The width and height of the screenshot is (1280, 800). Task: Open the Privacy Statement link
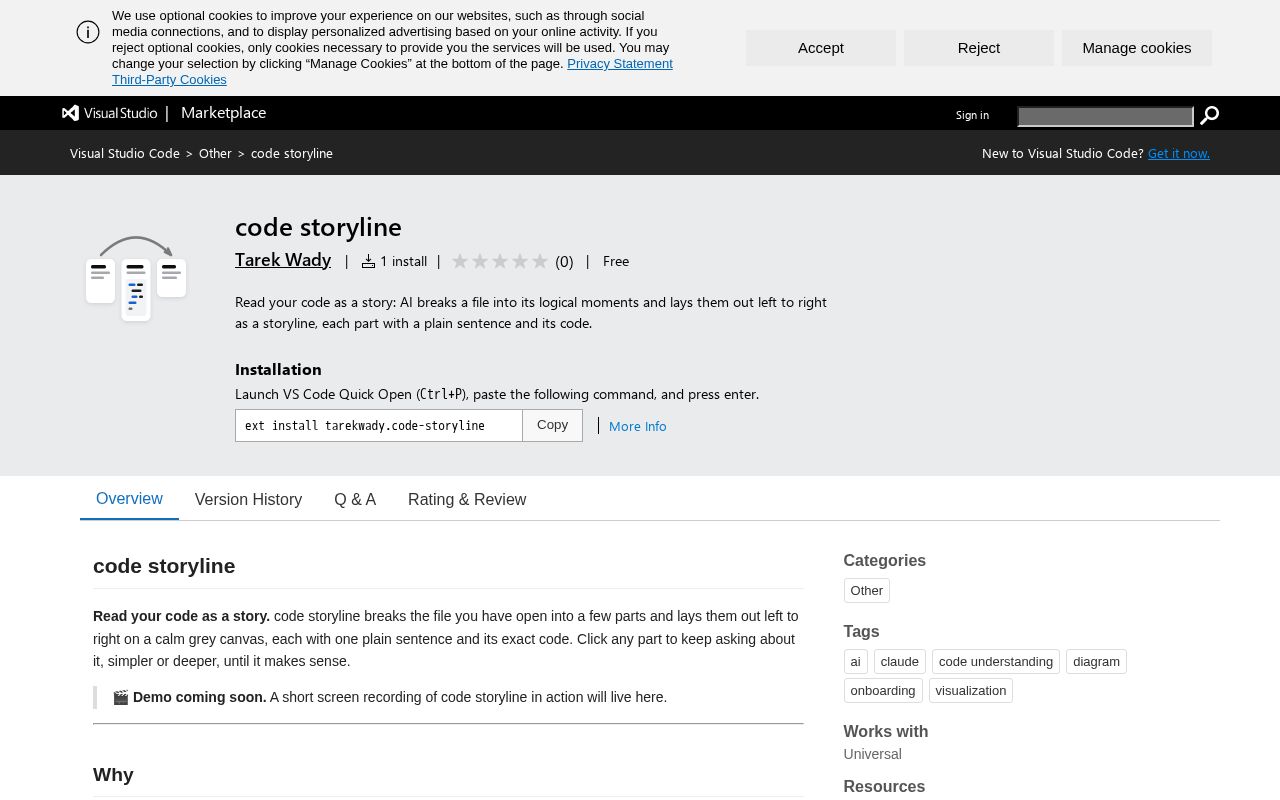(620, 63)
